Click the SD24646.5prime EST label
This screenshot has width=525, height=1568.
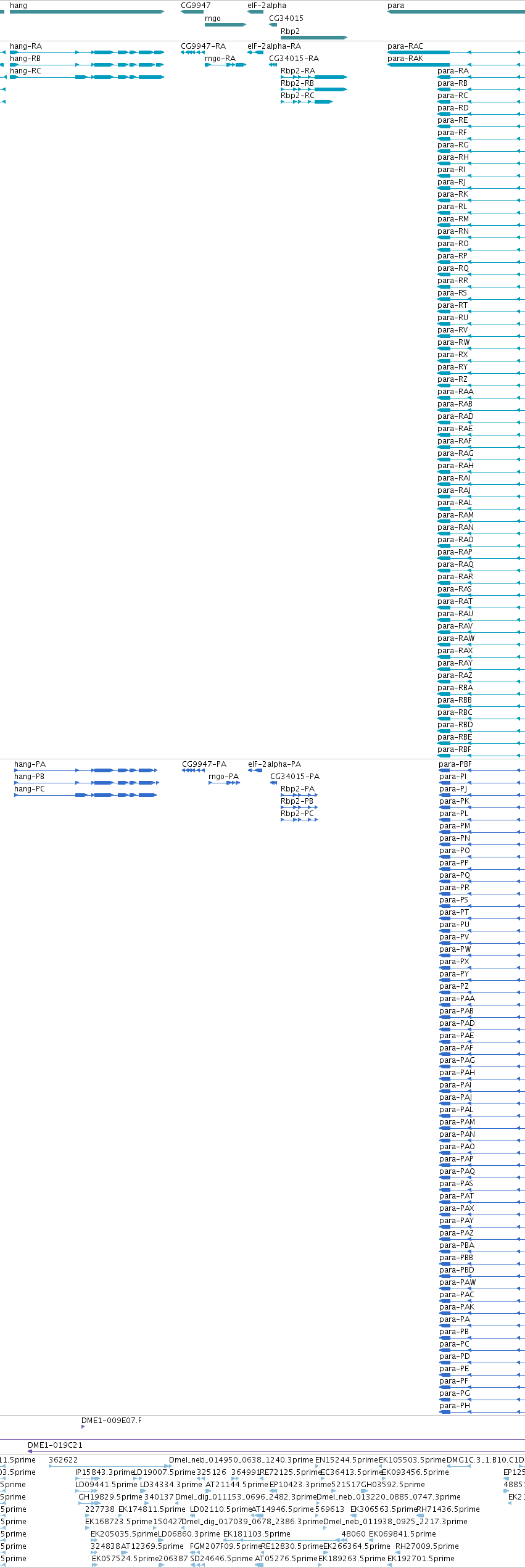(x=221, y=1559)
